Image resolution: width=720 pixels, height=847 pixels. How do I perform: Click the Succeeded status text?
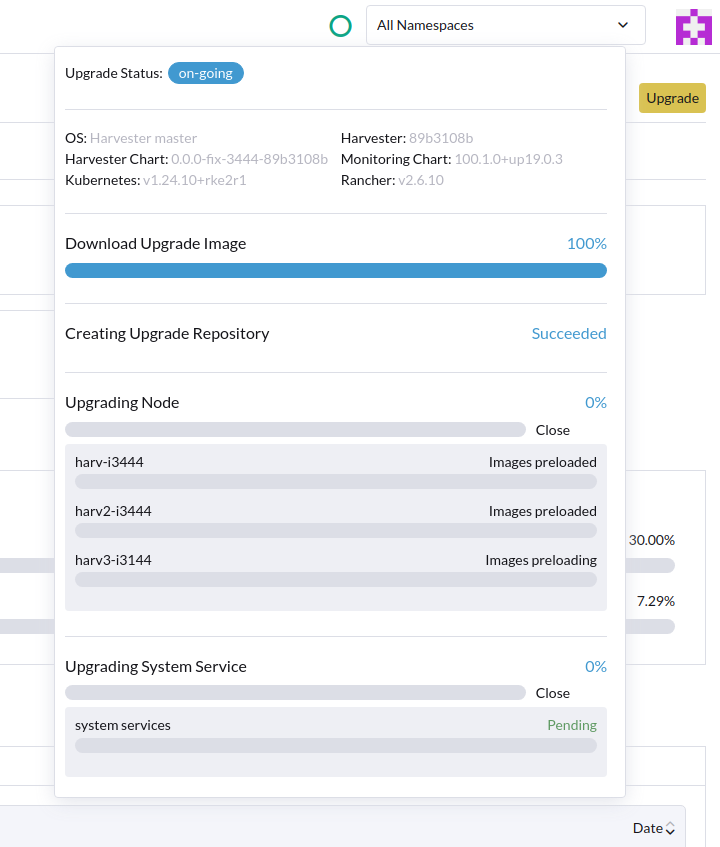(x=569, y=333)
